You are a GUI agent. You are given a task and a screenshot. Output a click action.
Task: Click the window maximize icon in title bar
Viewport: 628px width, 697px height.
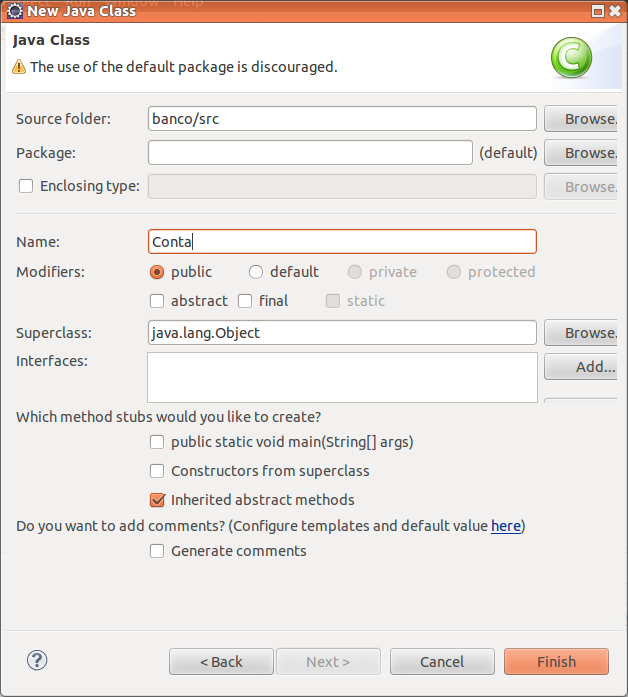click(598, 11)
